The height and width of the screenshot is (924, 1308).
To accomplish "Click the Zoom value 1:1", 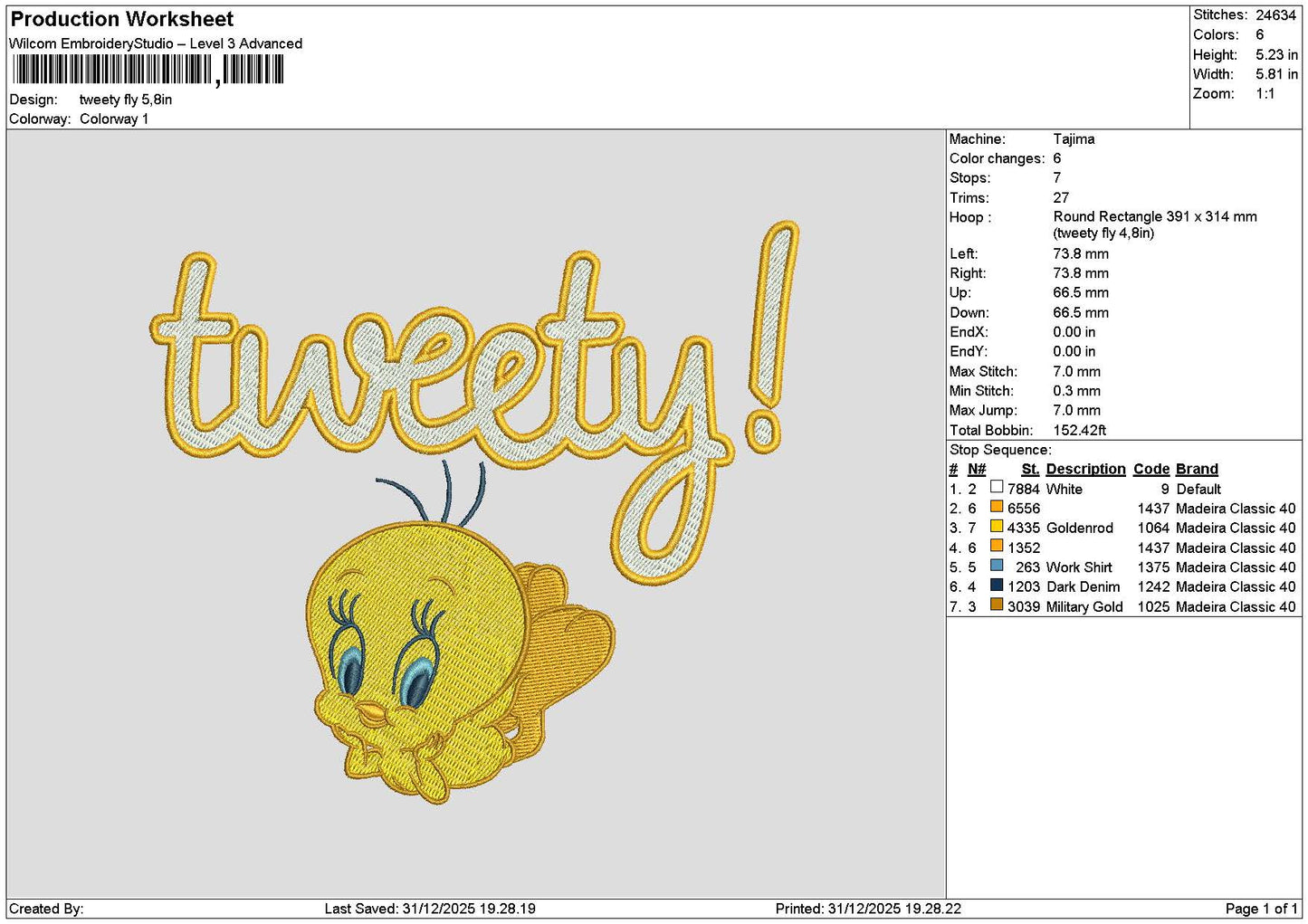I will [x=1265, y=94].
